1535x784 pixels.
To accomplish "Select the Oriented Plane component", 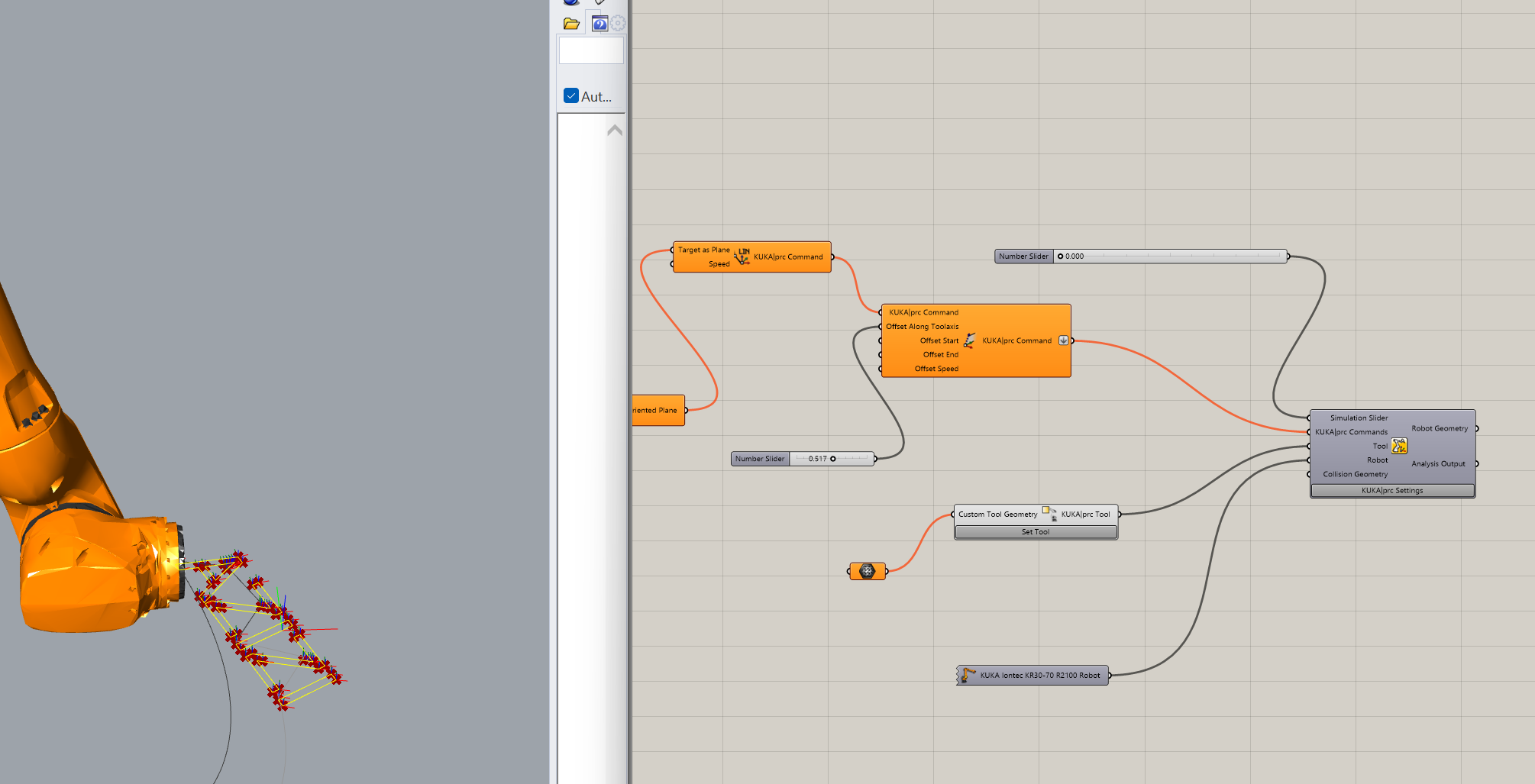I will click(x=658, y=410).
